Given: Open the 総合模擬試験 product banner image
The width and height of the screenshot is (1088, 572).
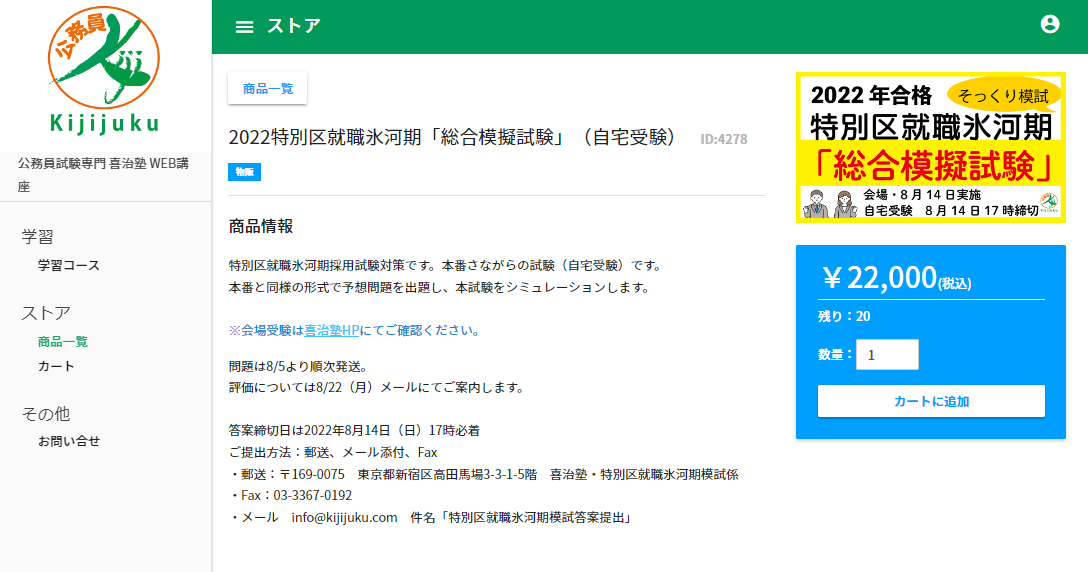Looking at the screenshot, I should click(x=930, y=148).
